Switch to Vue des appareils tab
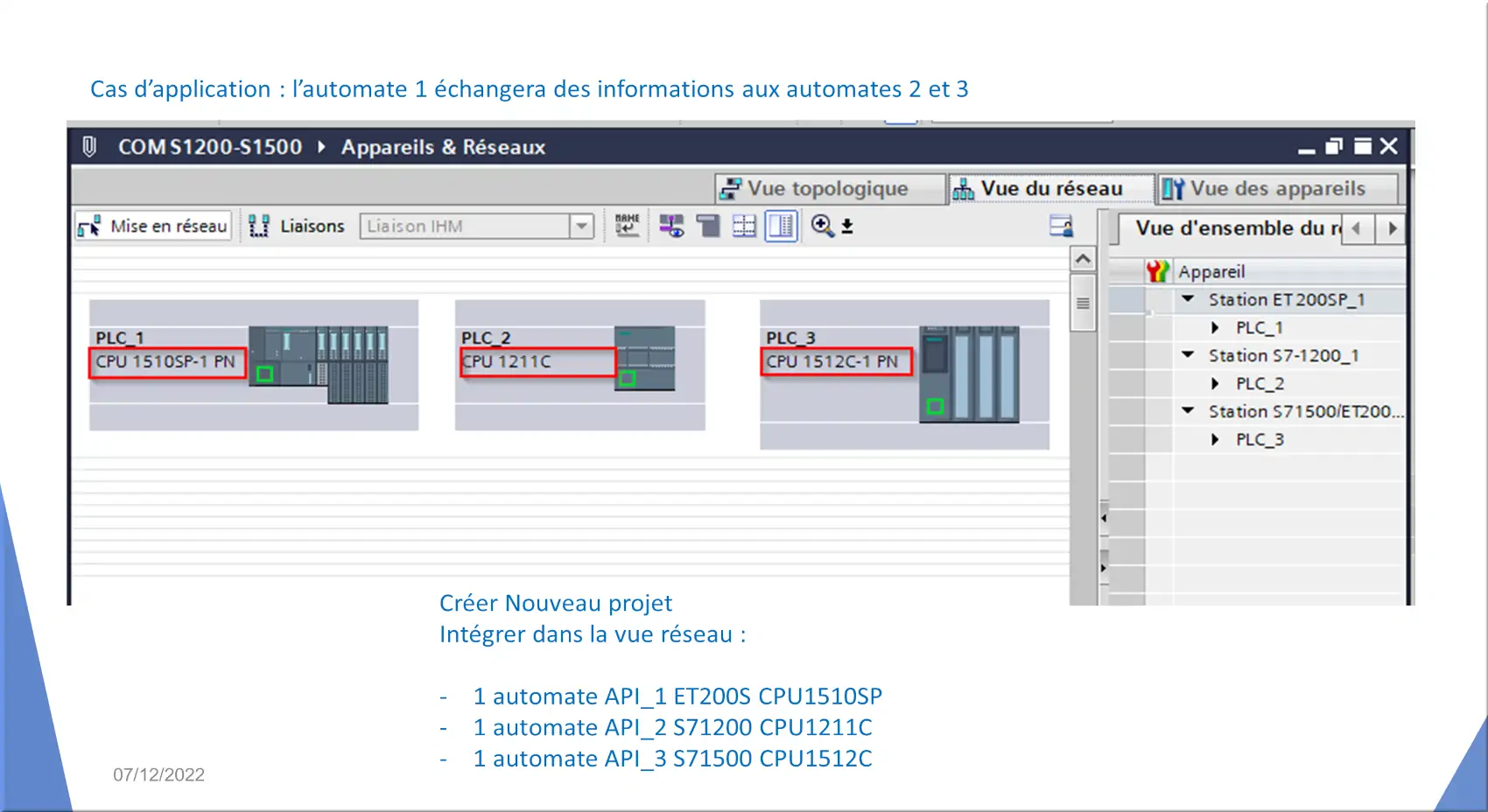This screenshot has width=1488, height=812. (1277, 188)
